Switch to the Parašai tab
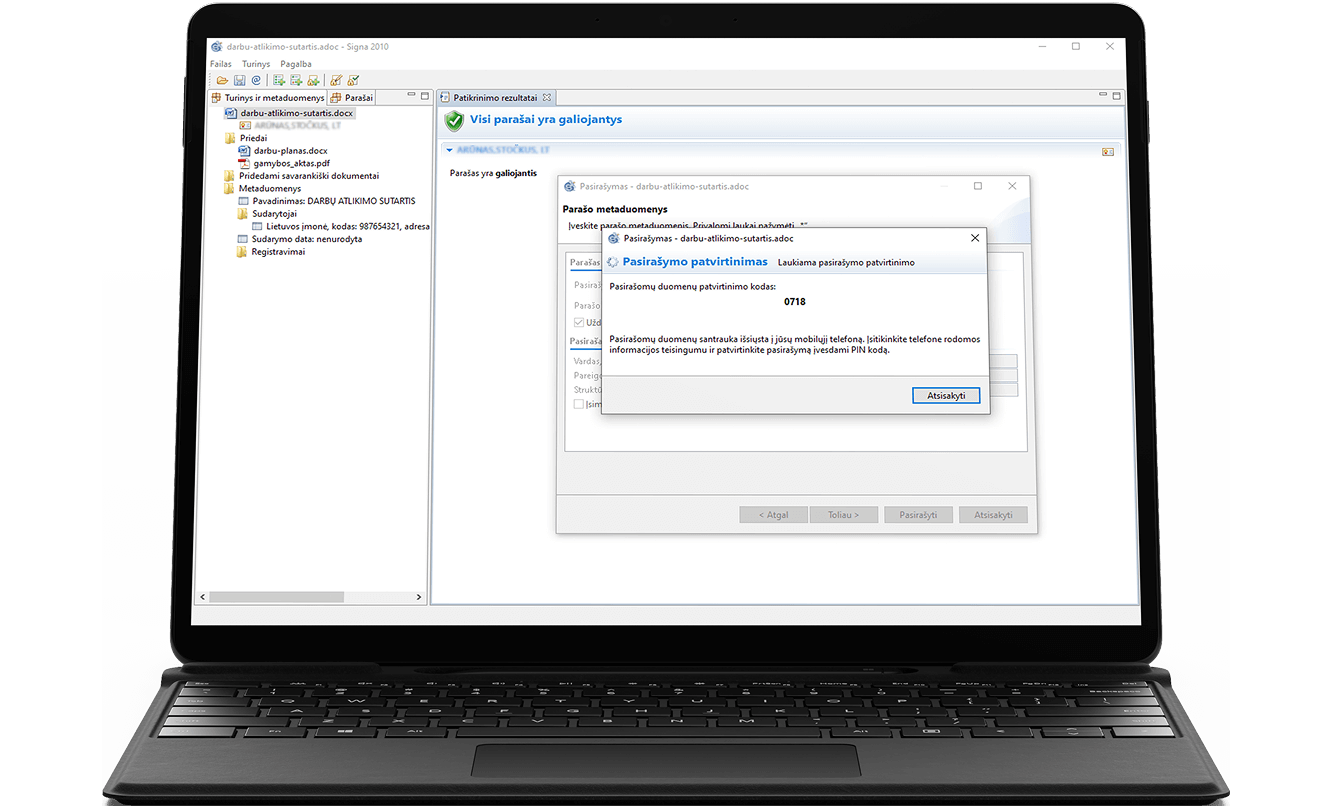 351,98
